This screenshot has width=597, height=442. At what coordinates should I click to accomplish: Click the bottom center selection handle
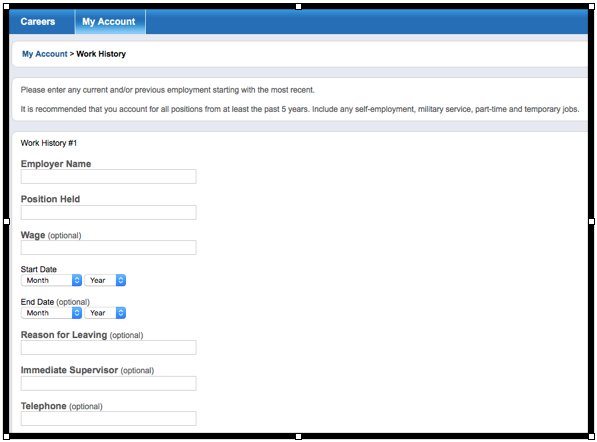click(298, 437)
